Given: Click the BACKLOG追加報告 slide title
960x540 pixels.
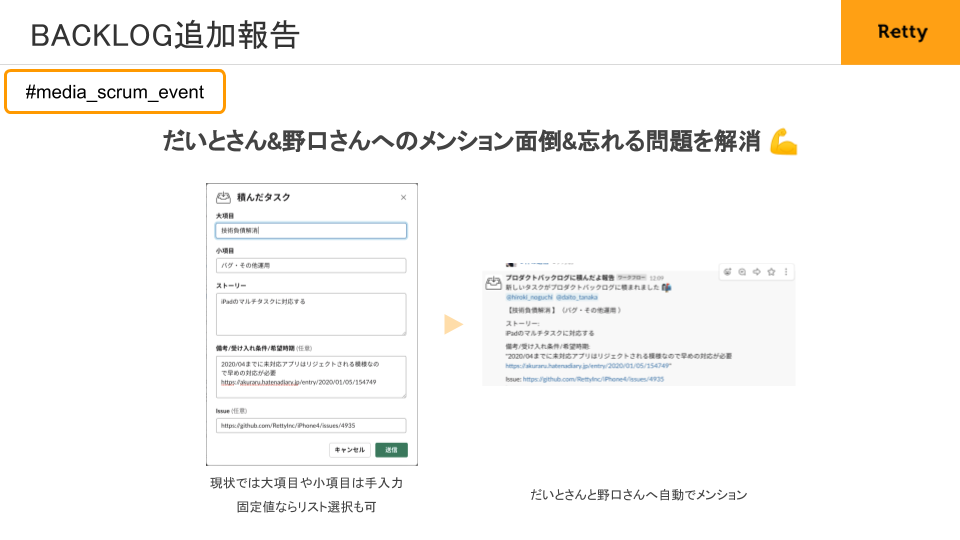Looking at the screenshot, I should coord(165,35).
